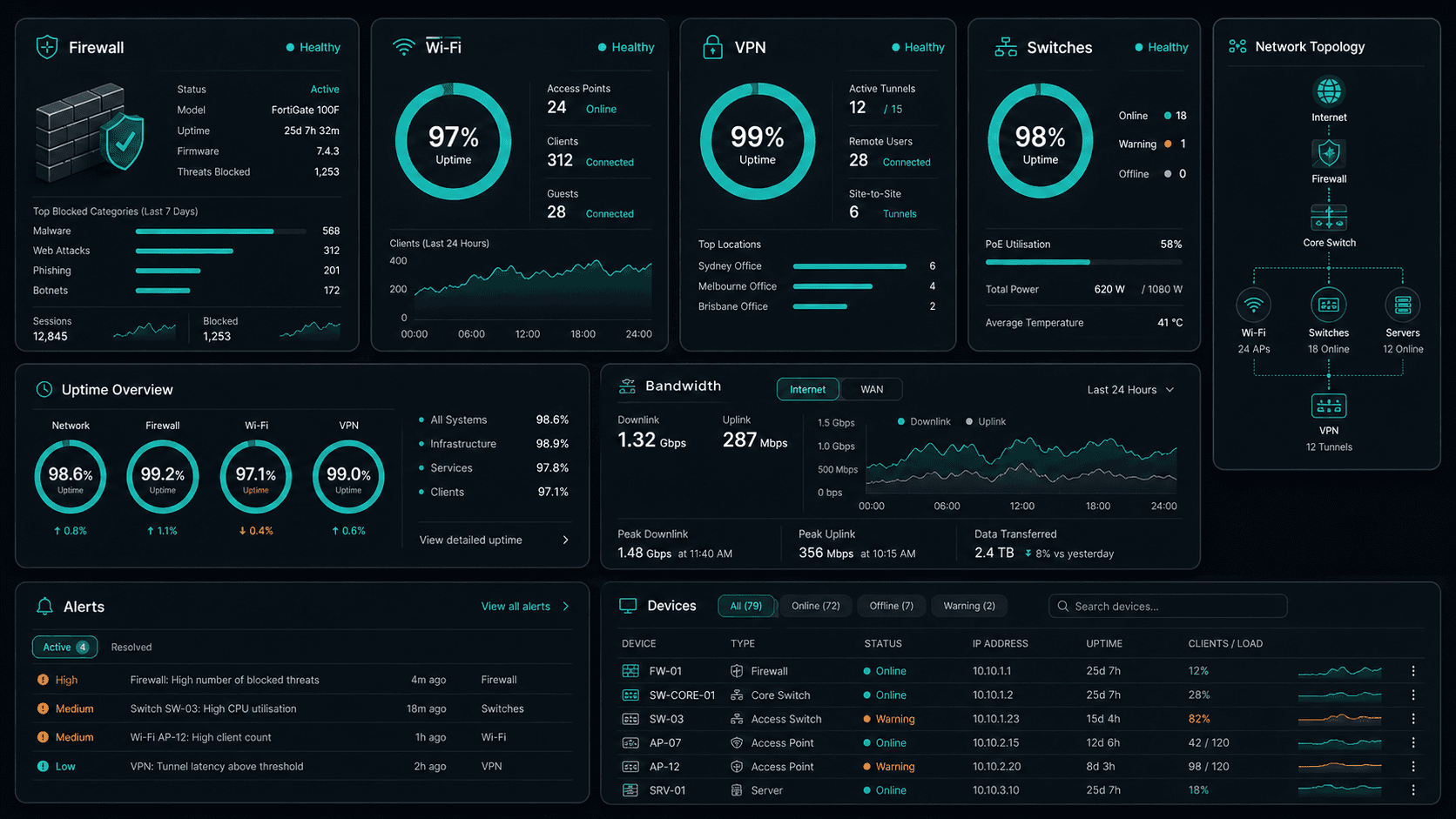1456x819 pixels.
Task: Show the Resolved alerts tab
Action: 131,647
